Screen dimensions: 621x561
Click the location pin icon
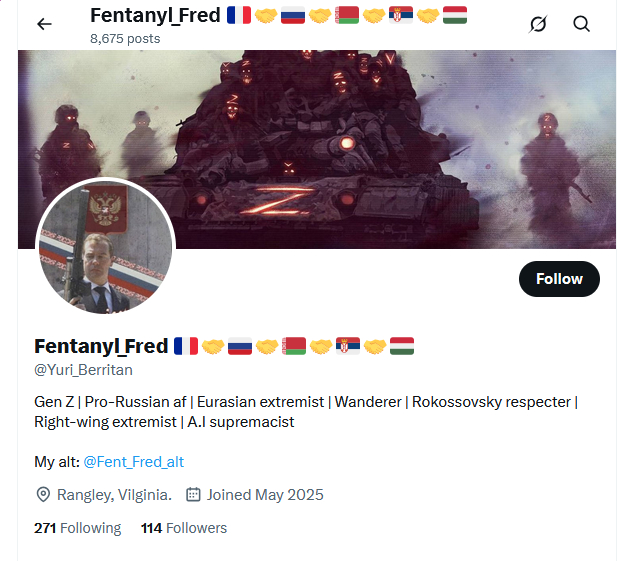(43, 495)
